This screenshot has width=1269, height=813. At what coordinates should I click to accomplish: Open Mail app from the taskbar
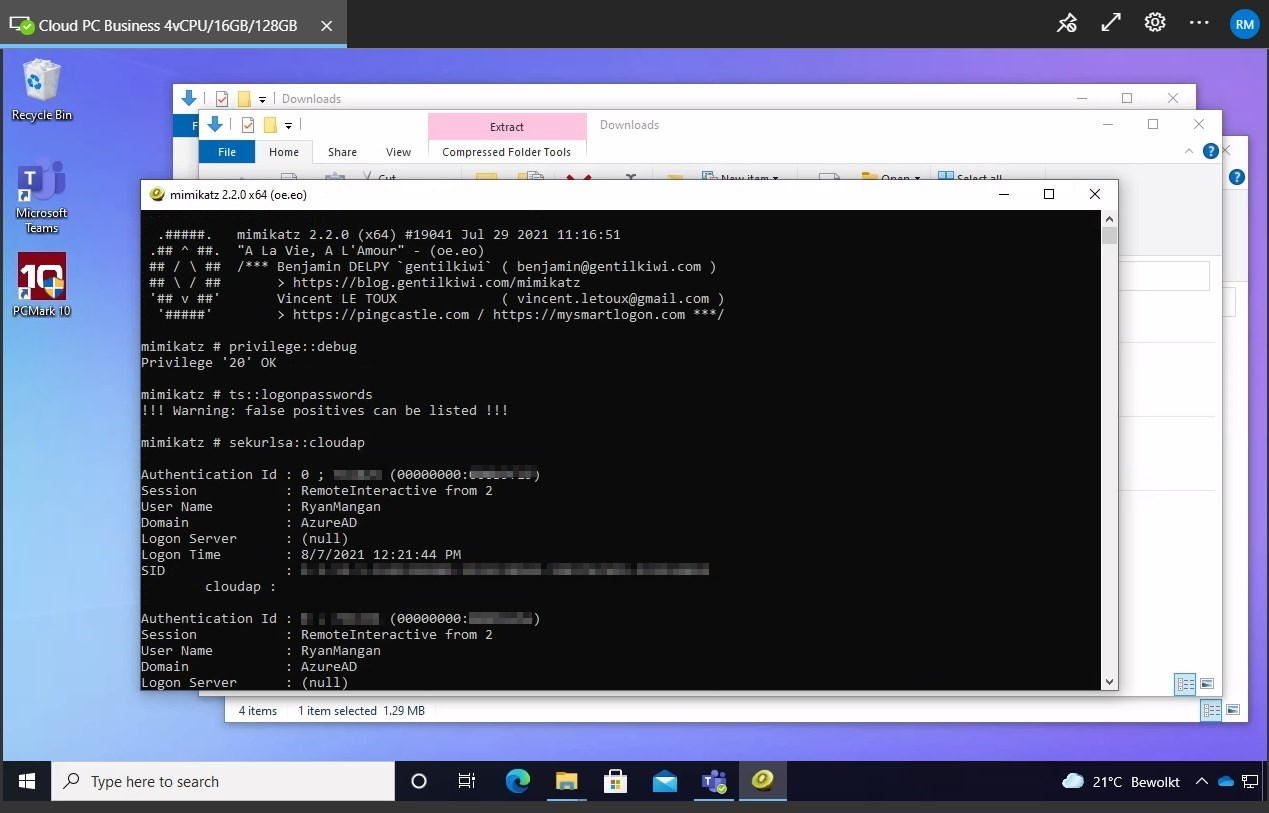pos(665,782)
